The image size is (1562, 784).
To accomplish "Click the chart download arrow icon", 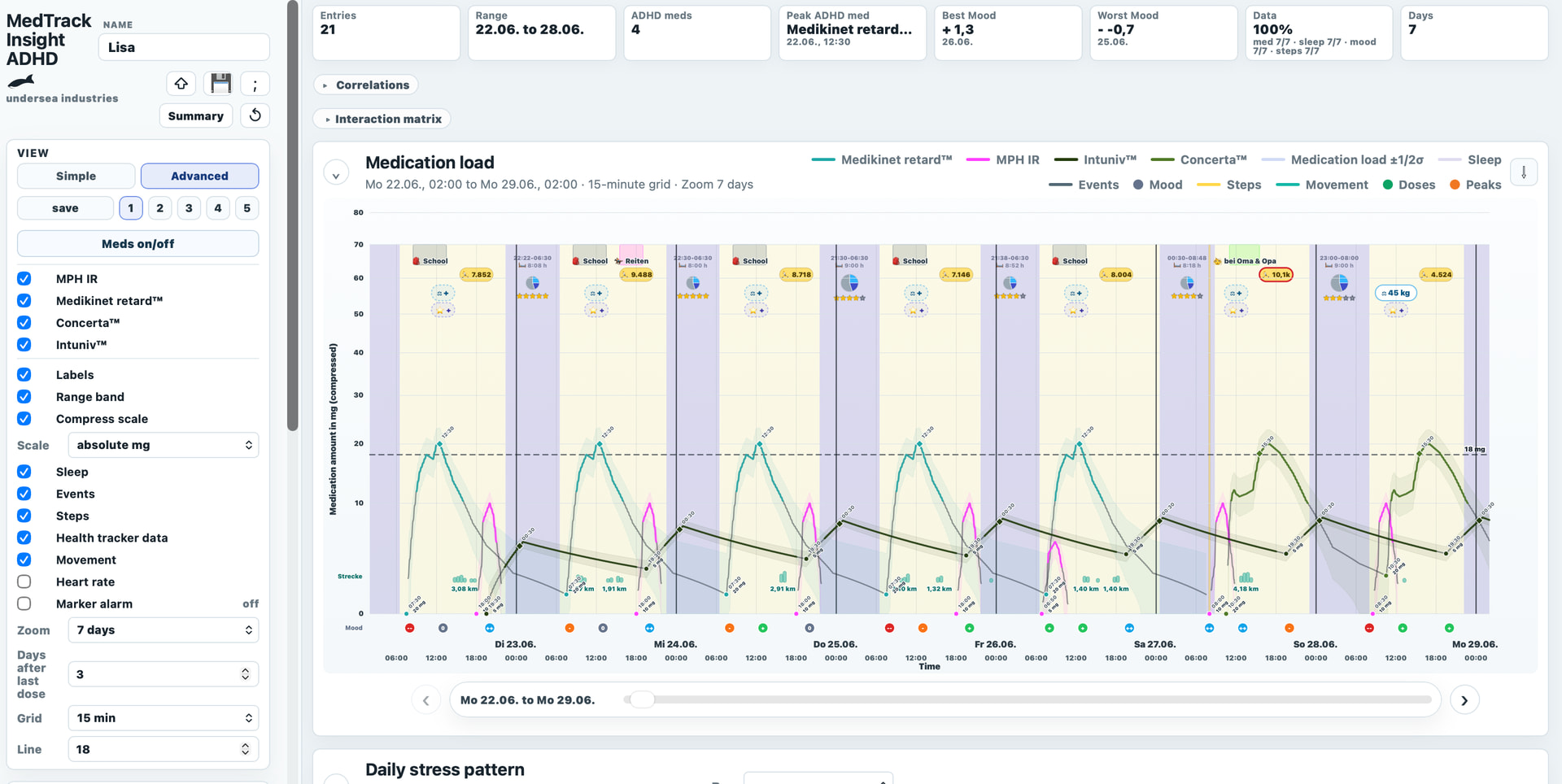I will click(x=1524, y=172).
